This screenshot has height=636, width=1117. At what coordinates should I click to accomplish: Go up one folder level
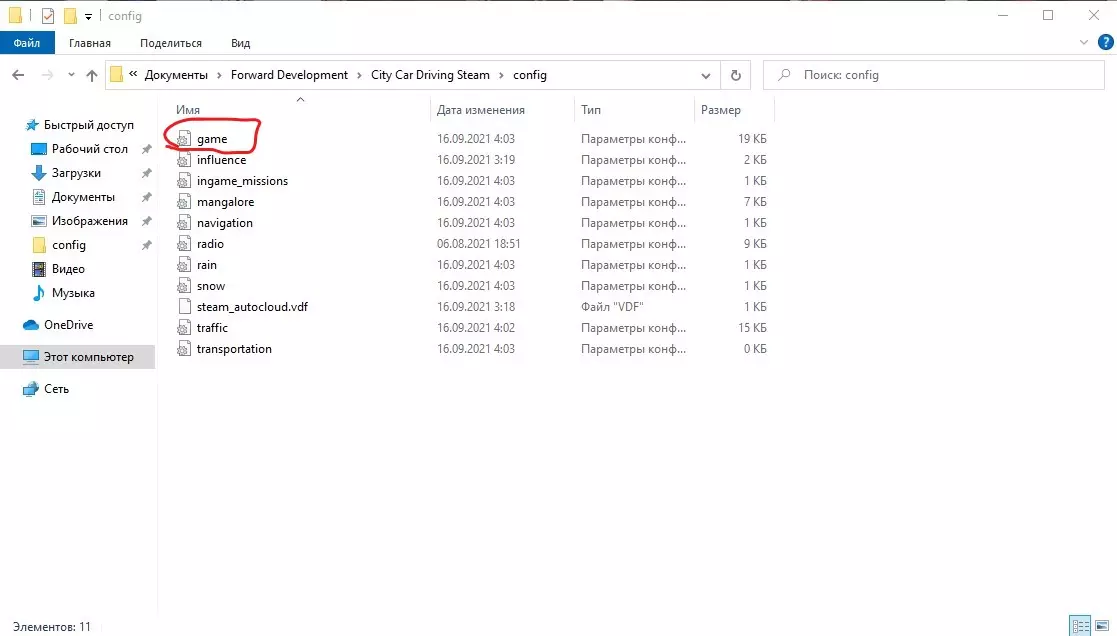pyautogui.click(x=92, y=75)
